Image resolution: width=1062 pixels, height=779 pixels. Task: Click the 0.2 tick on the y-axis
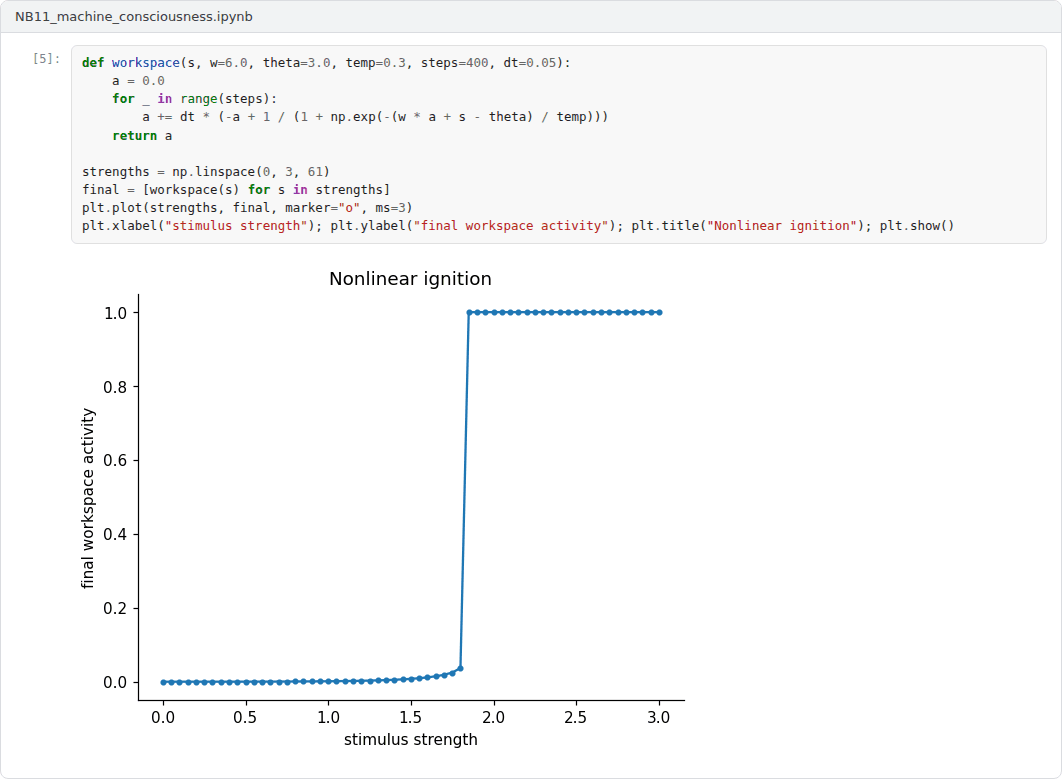115,608
